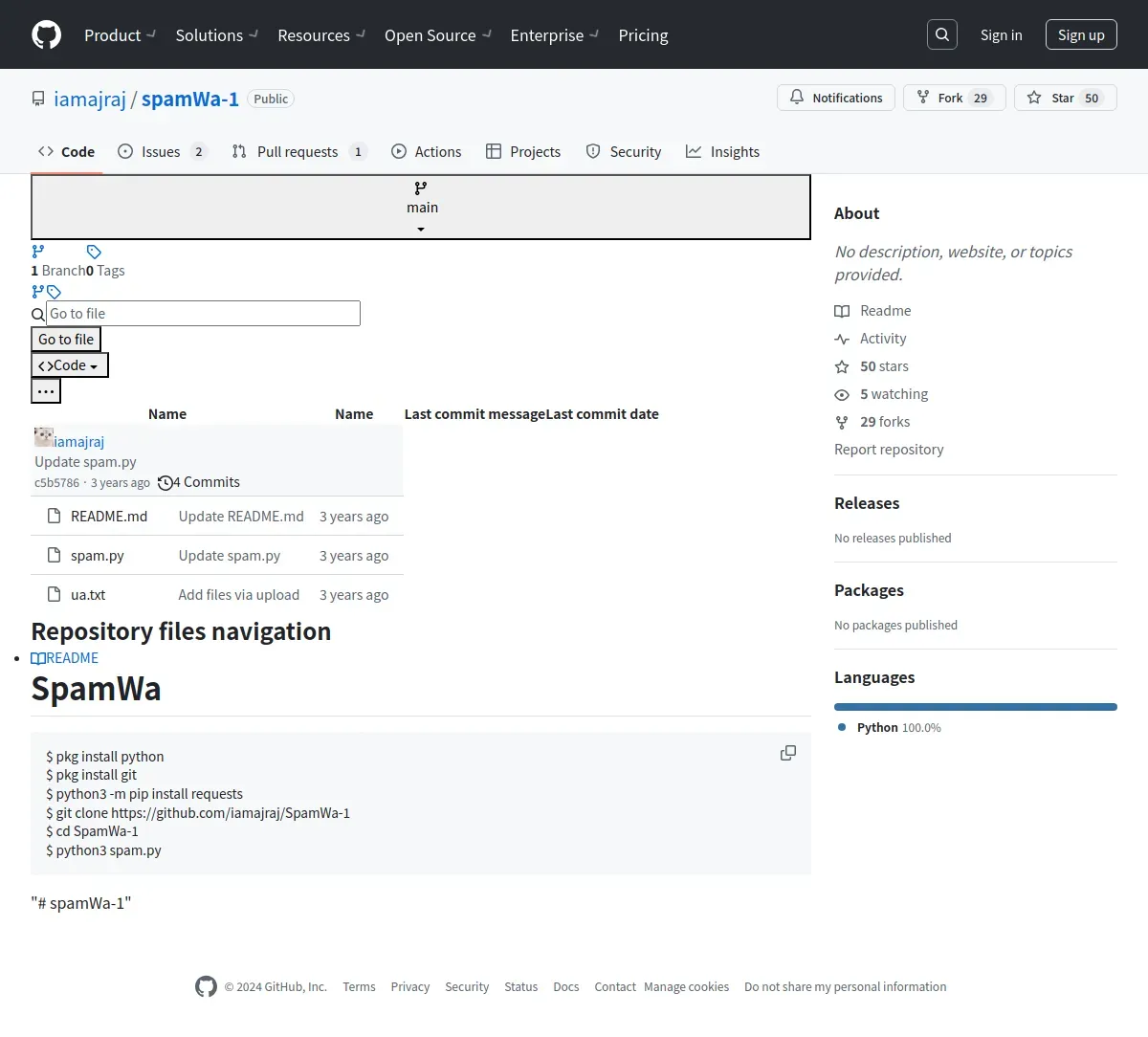
Task: Open the branches icon above 1 Branch
Action: click(38, 252)
